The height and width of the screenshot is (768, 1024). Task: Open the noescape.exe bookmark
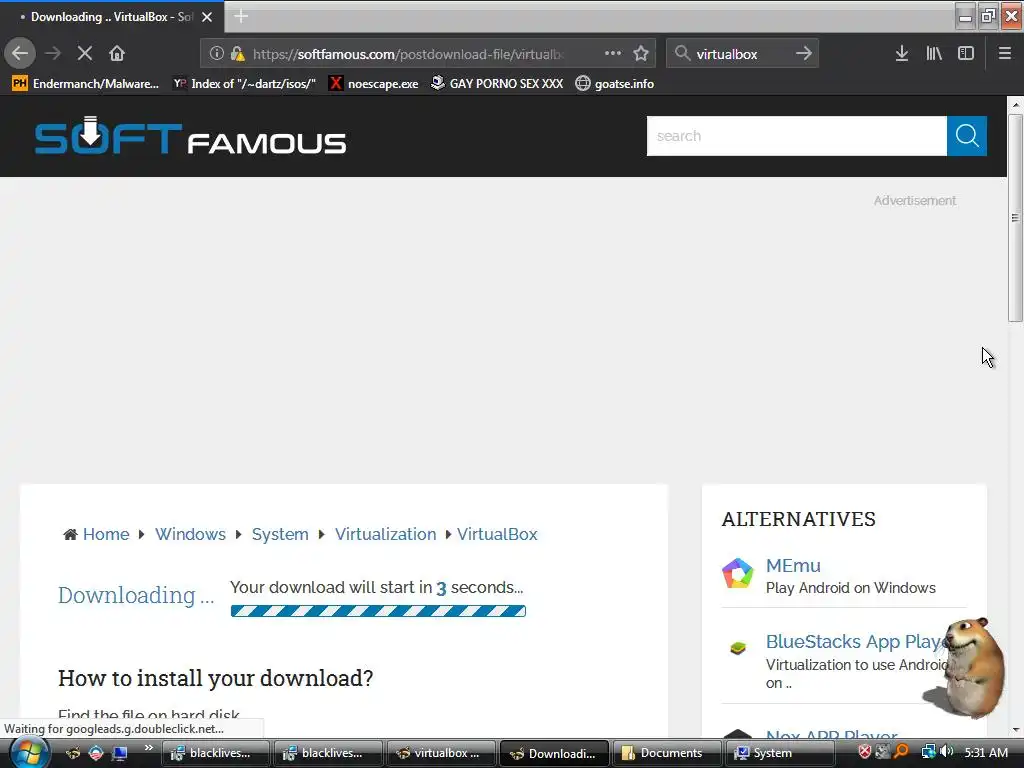[x=374, y=84]
